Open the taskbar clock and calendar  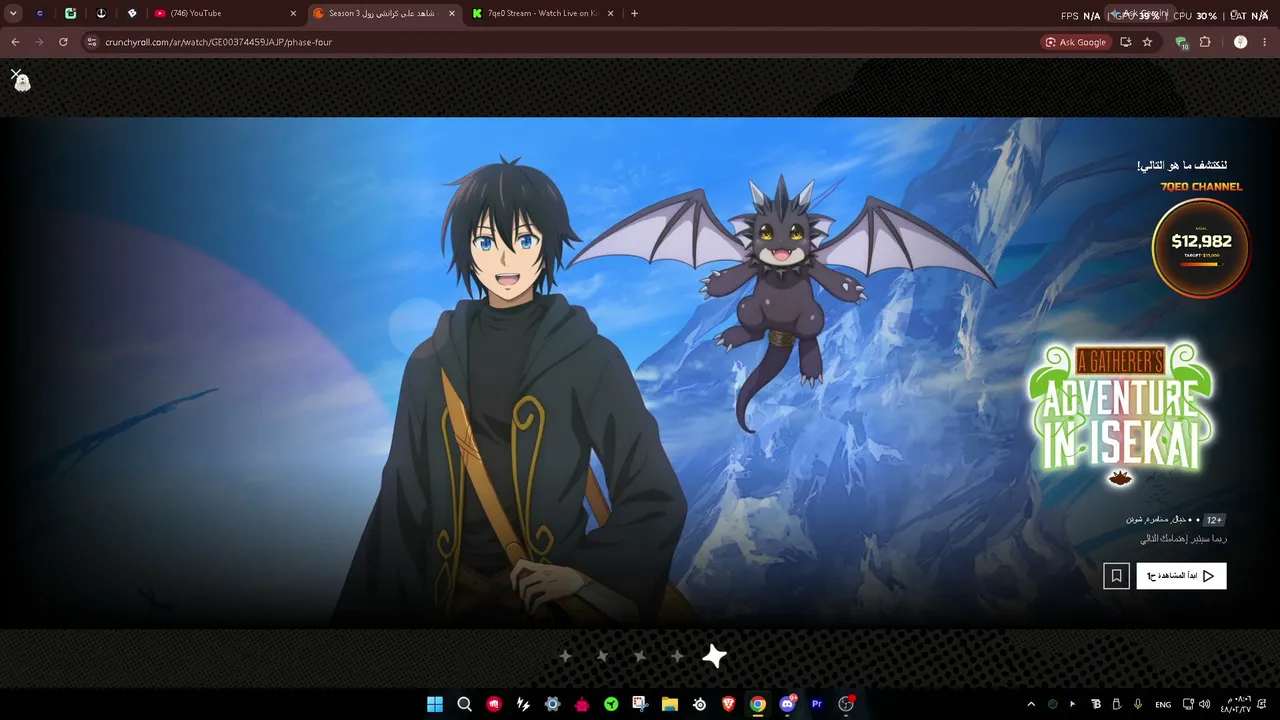(1237, 704)
